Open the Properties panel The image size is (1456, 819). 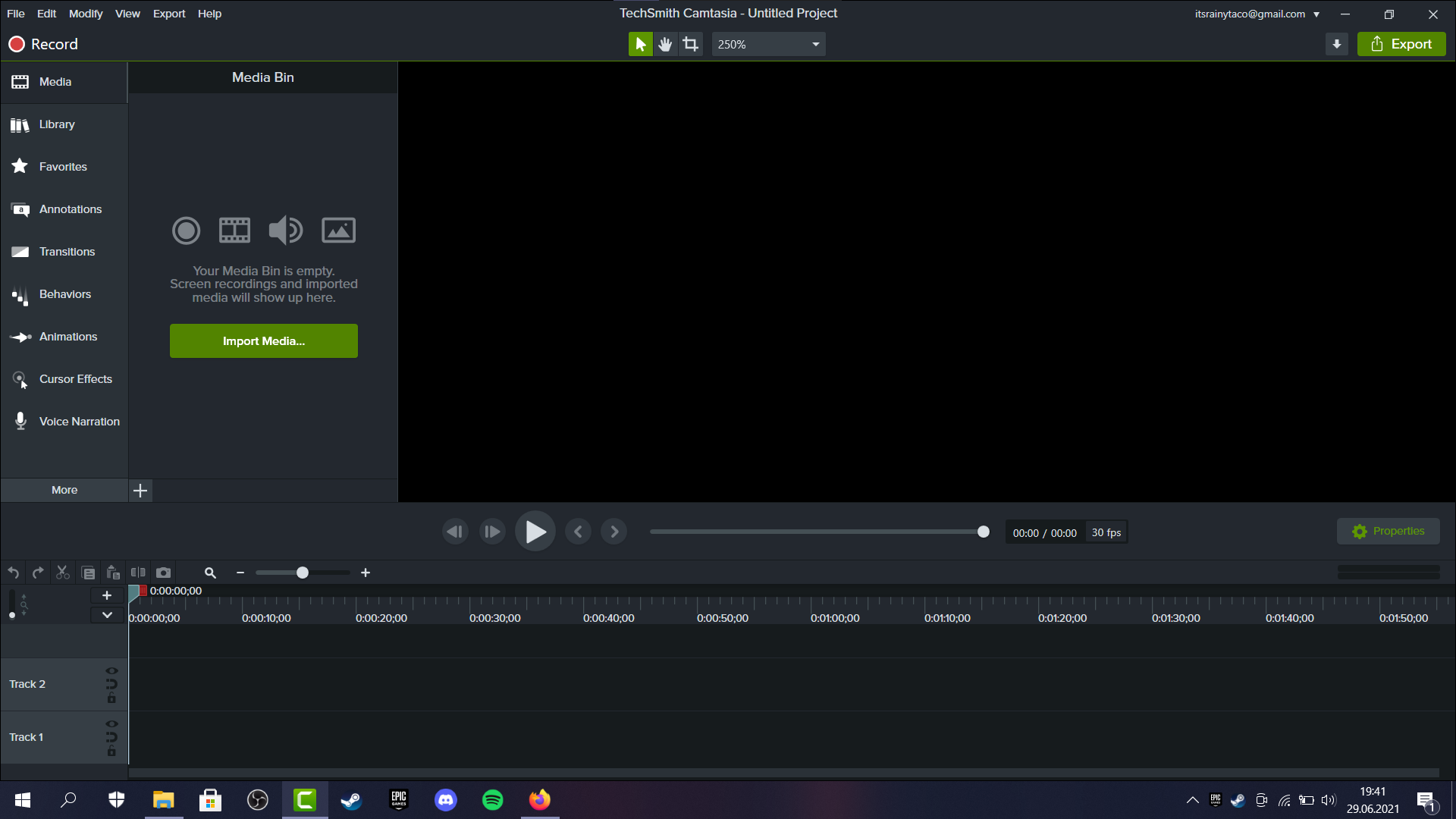pyautogui.click(x=1389, y=532)
